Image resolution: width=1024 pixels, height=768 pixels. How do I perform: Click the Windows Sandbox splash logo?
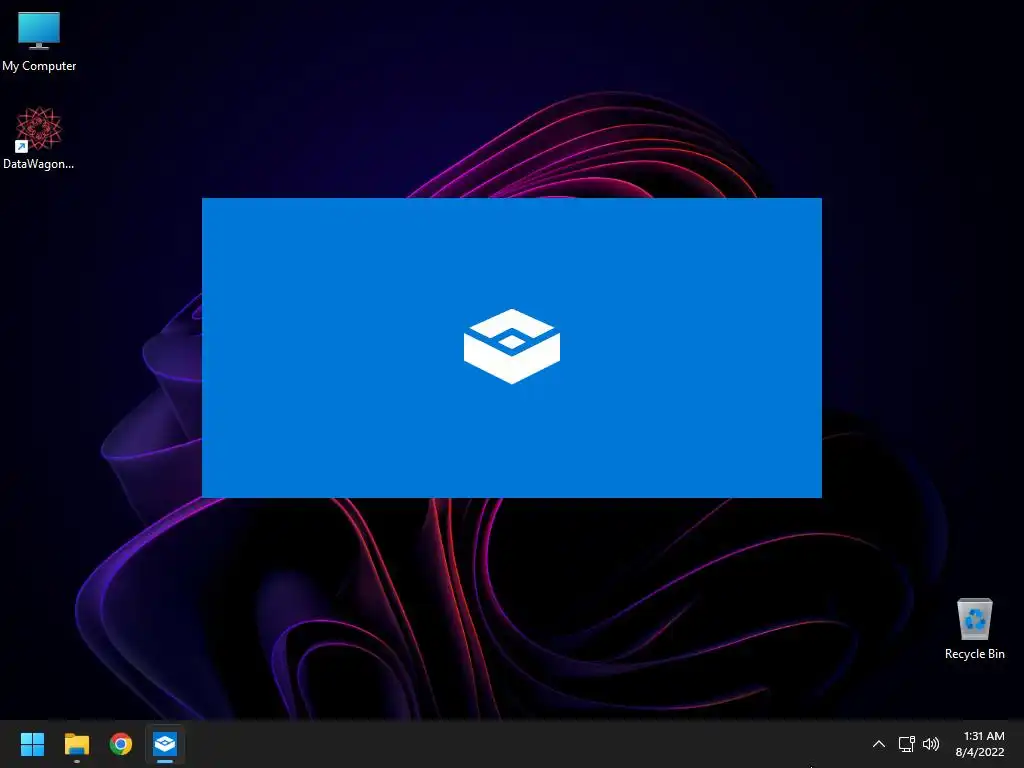click(512, 346)
